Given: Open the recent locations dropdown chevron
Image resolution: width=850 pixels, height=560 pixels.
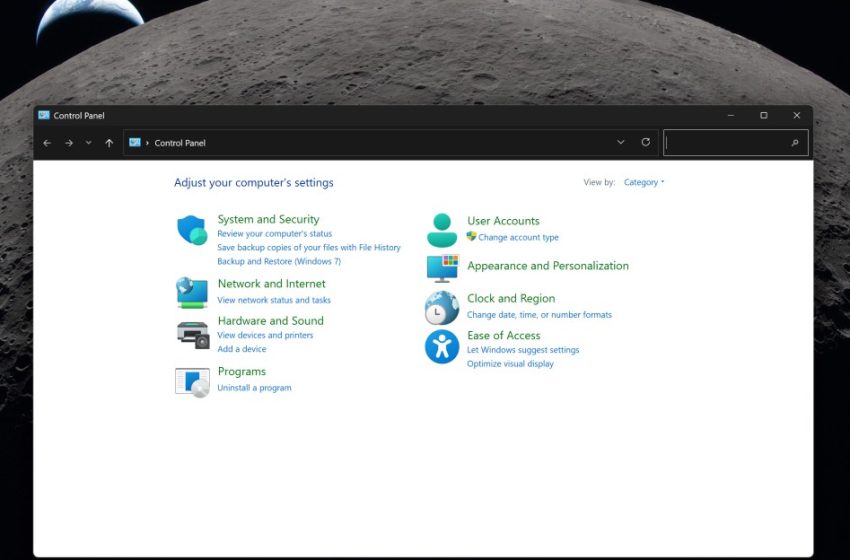Looking at the screenshot, I should (88, 143).
